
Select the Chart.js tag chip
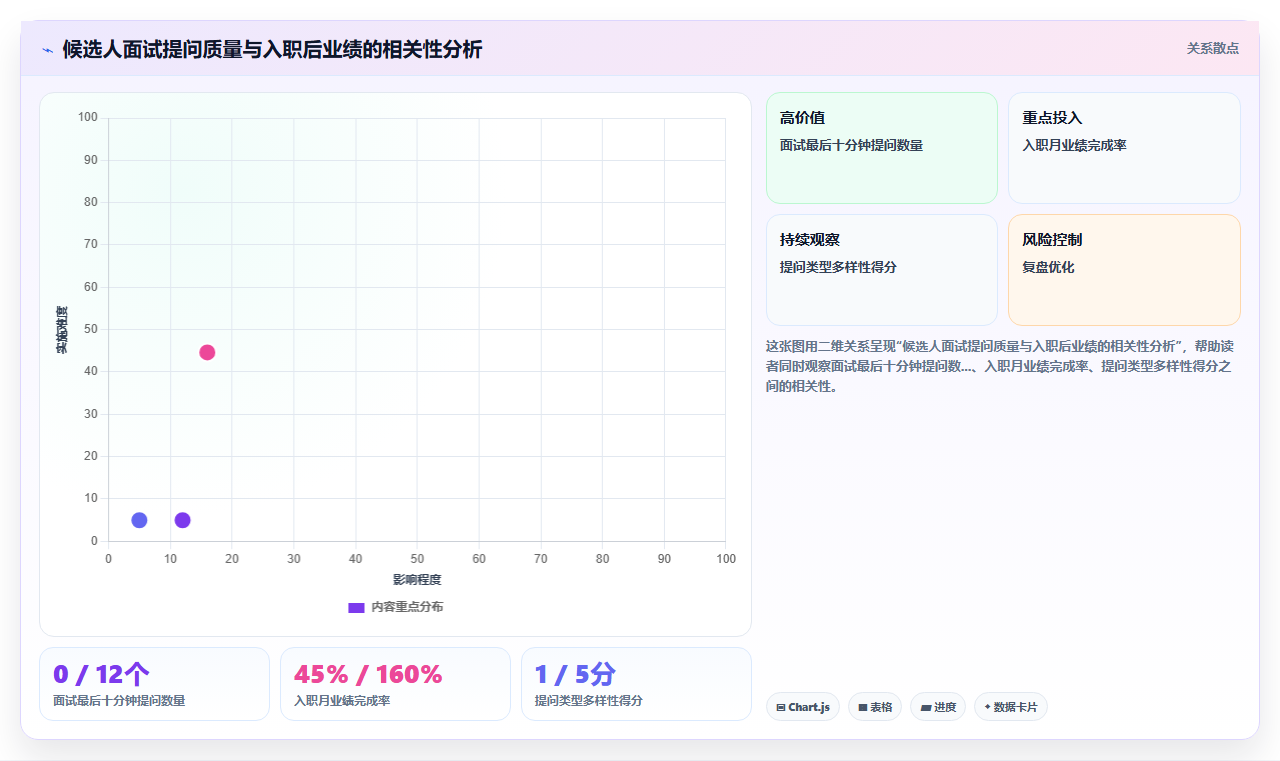(x=803, y=707)
